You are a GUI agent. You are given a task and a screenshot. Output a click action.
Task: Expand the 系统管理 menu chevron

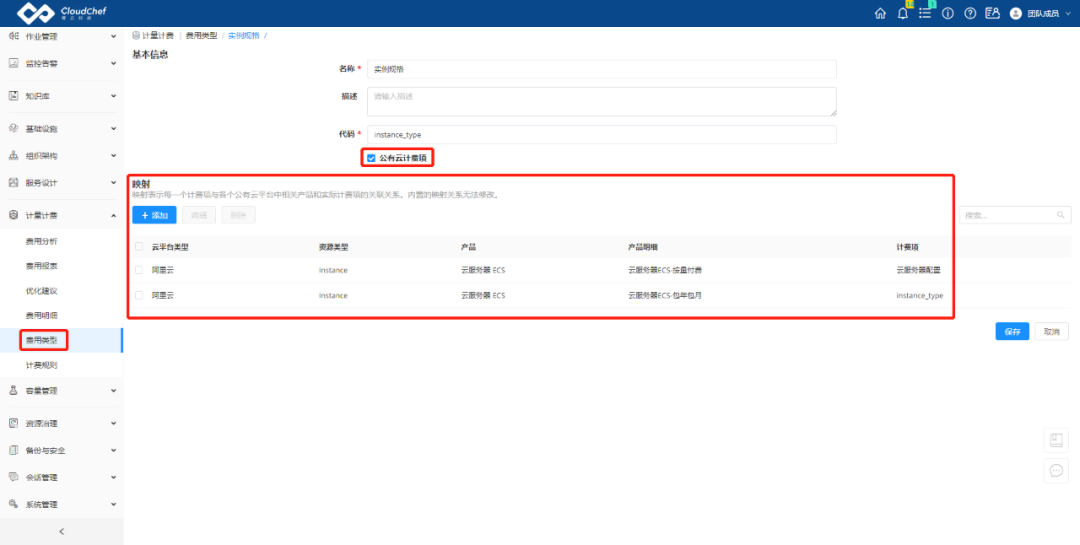(114, 504)
